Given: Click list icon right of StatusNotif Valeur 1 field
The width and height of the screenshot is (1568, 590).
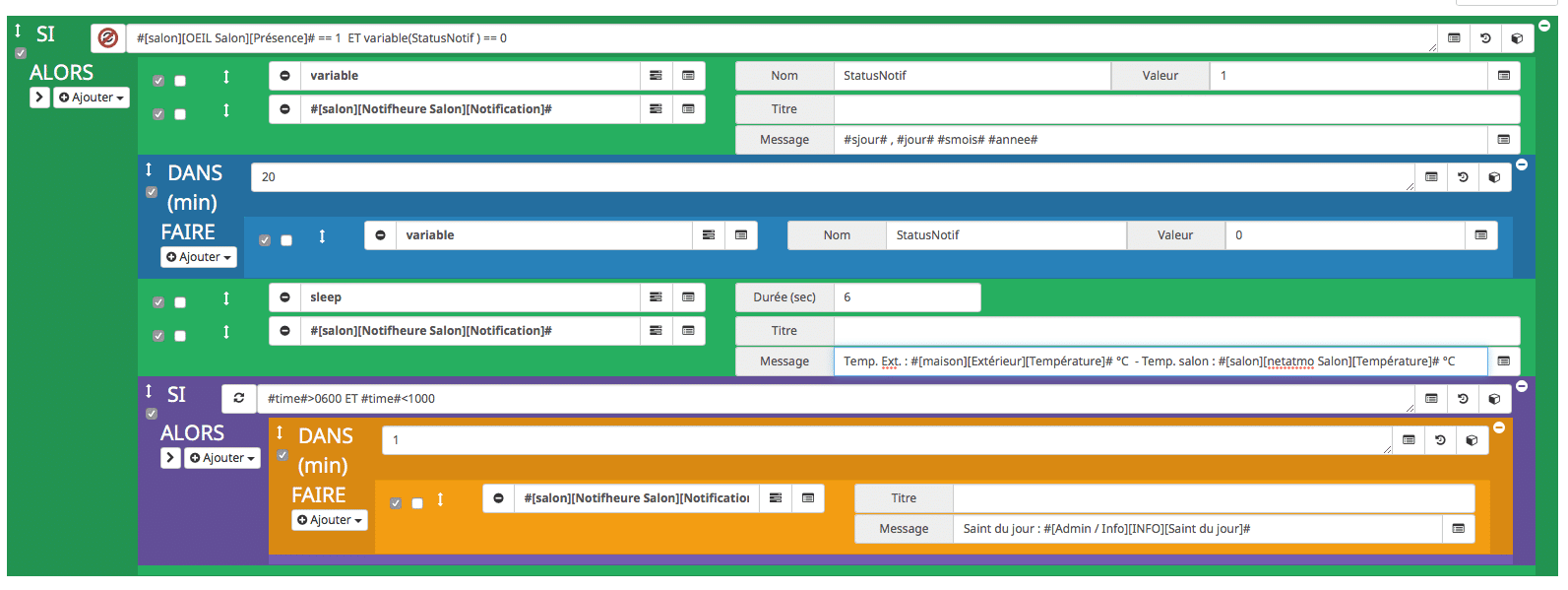Looking at the screenshot, I should coord(1503,76).
